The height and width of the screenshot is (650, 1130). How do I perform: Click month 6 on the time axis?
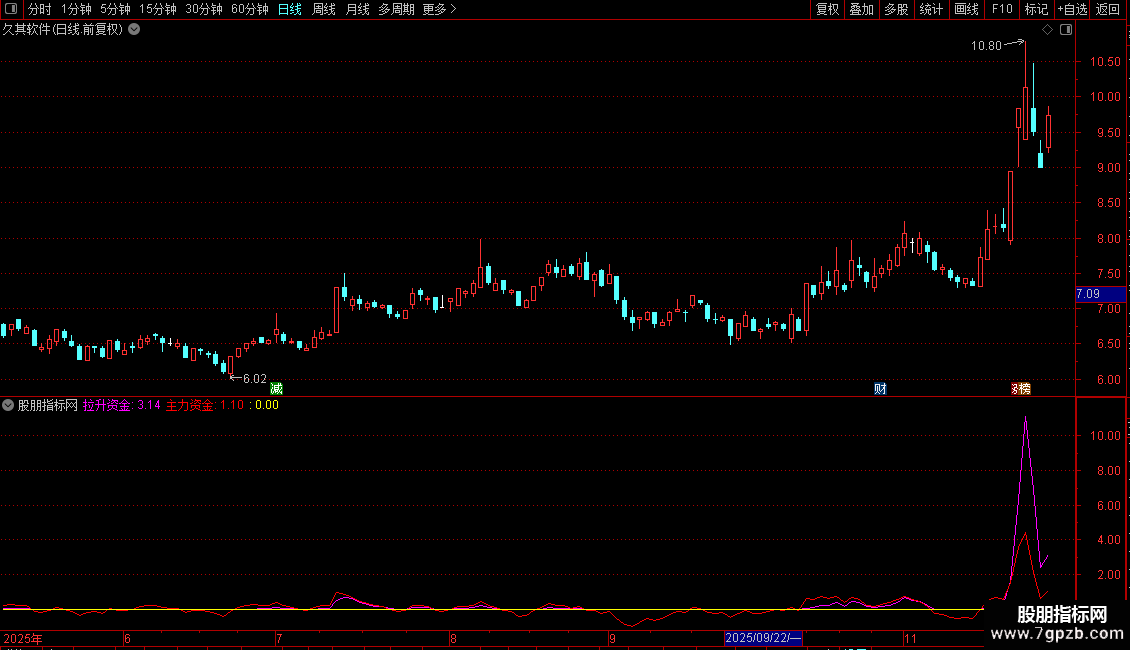click(127, 638)
